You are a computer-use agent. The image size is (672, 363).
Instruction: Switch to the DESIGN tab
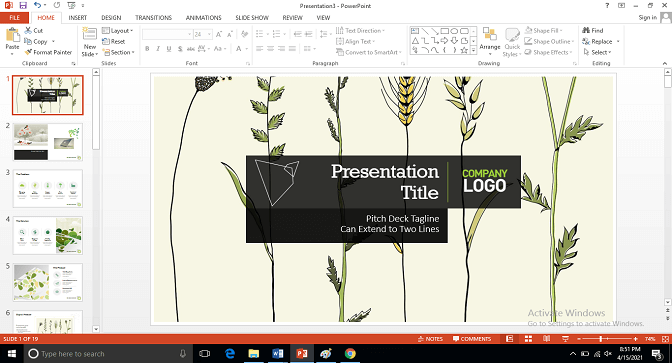[111, 18]
